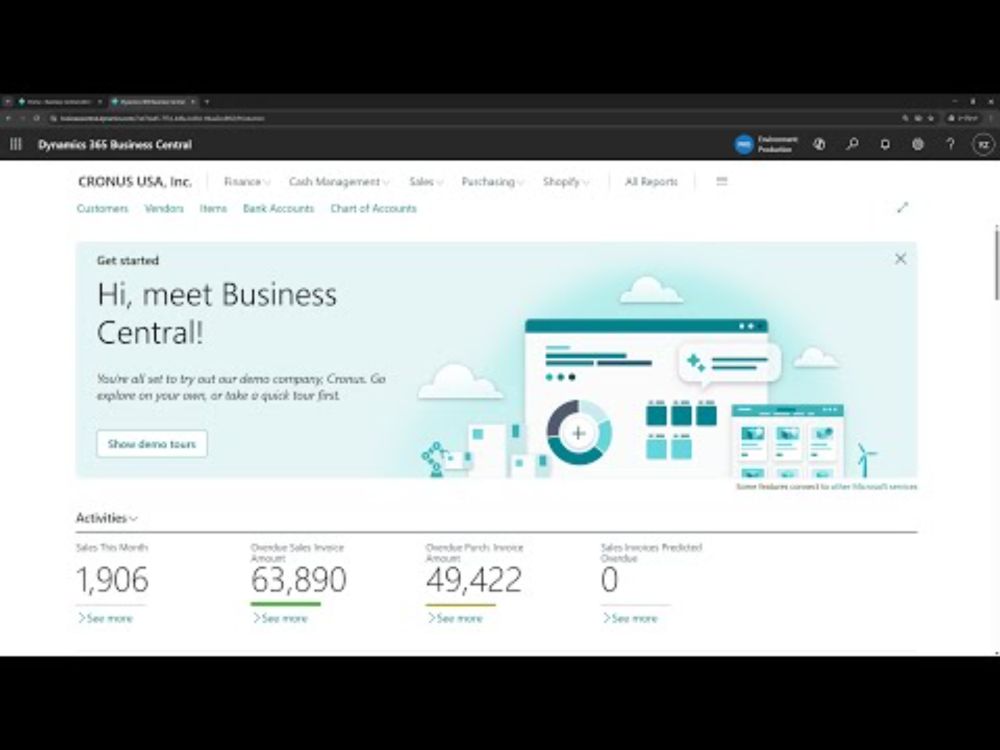This screenshot has height=750, width=1000.
Task: Click See more under Overdue Sales Invoice Amount
Action: (x=280, y=618)
